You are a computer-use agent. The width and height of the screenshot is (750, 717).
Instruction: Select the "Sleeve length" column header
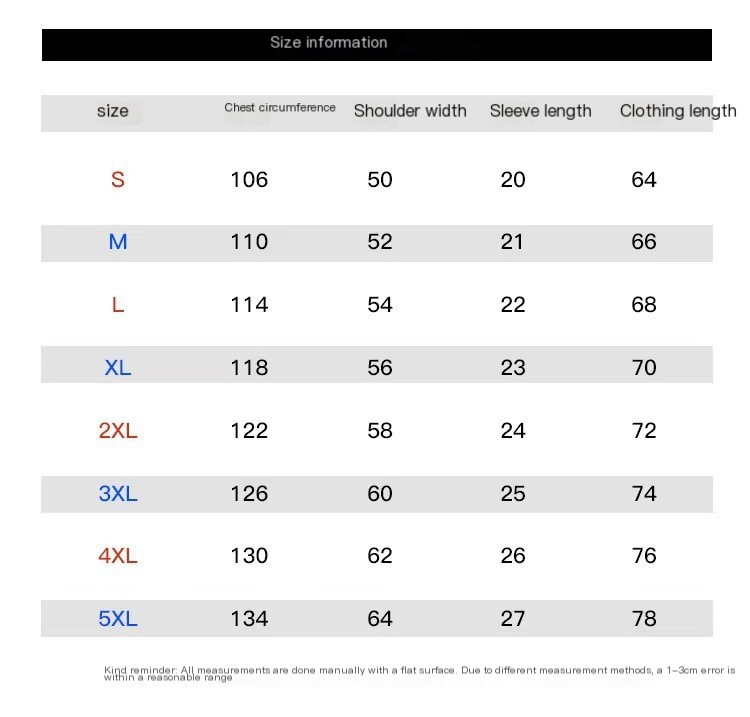[541, 111]
